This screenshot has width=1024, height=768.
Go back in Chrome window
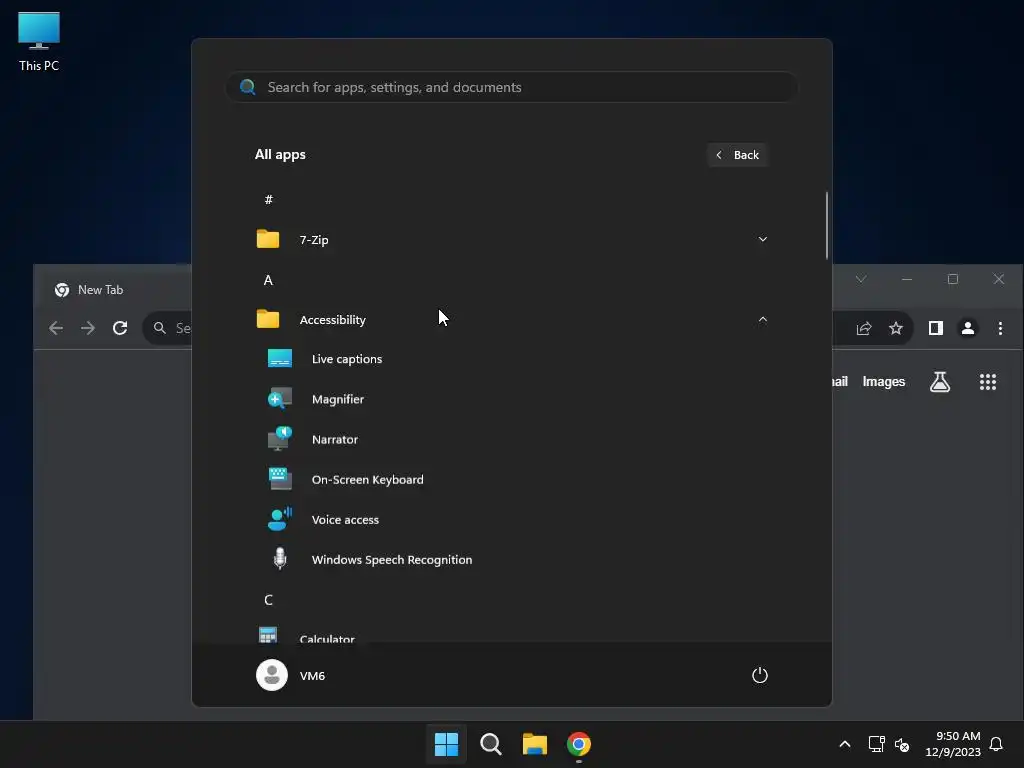[x=56, y=328]
